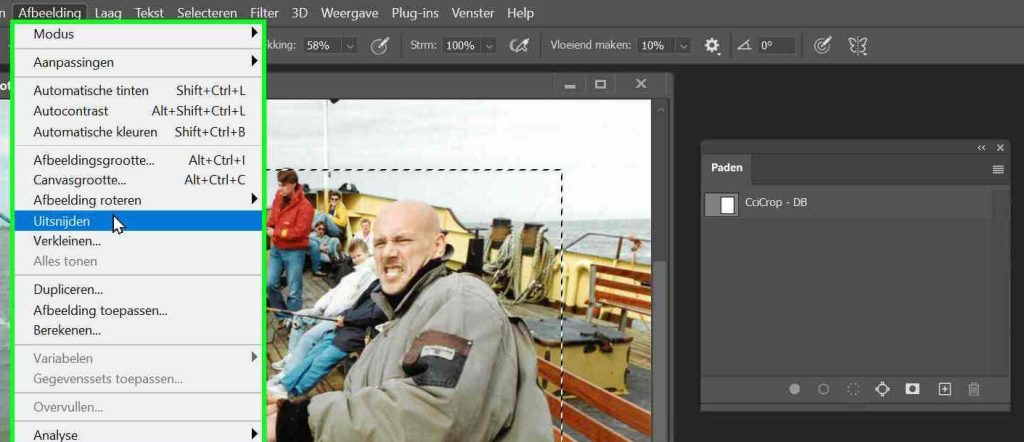This screenshot has height=442, width=1024.
Task: Open the Paden panel options menu
Action: (x=997, y=169)
